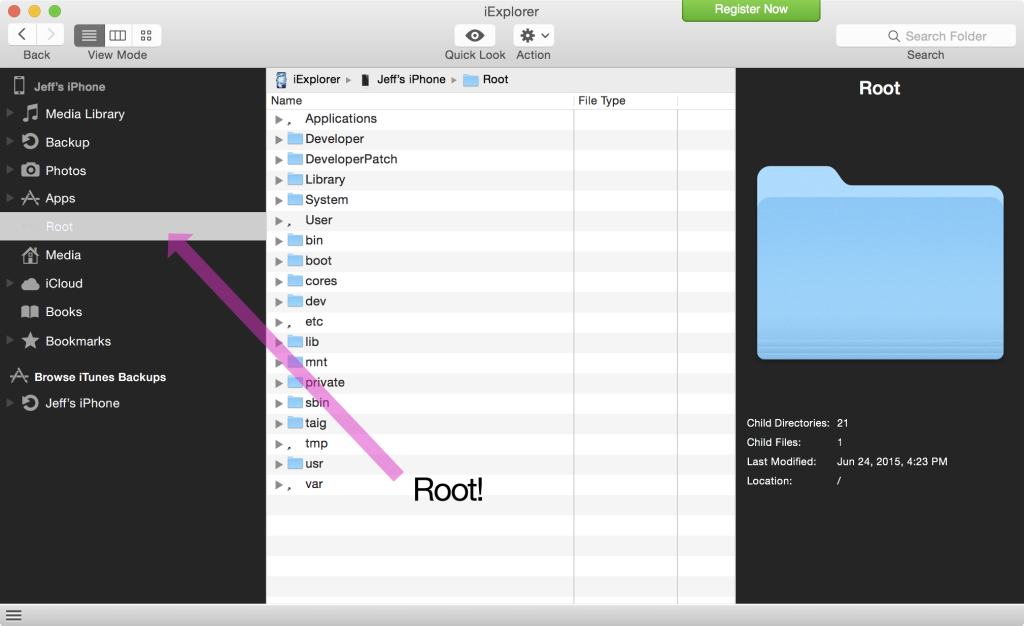The width and height of the screenshot is (1024, 626).
Task: Select Books in the sidebar
Action: (64, 312)
